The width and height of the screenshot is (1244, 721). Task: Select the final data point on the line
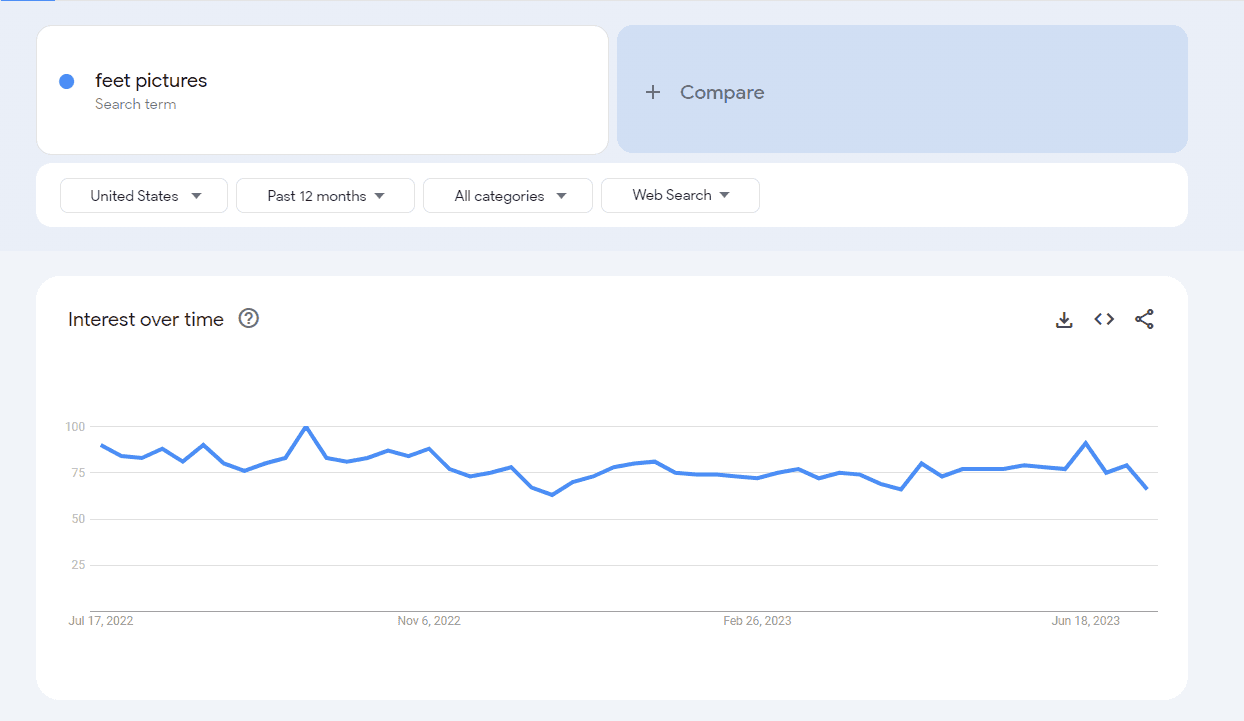(1146, 488)
